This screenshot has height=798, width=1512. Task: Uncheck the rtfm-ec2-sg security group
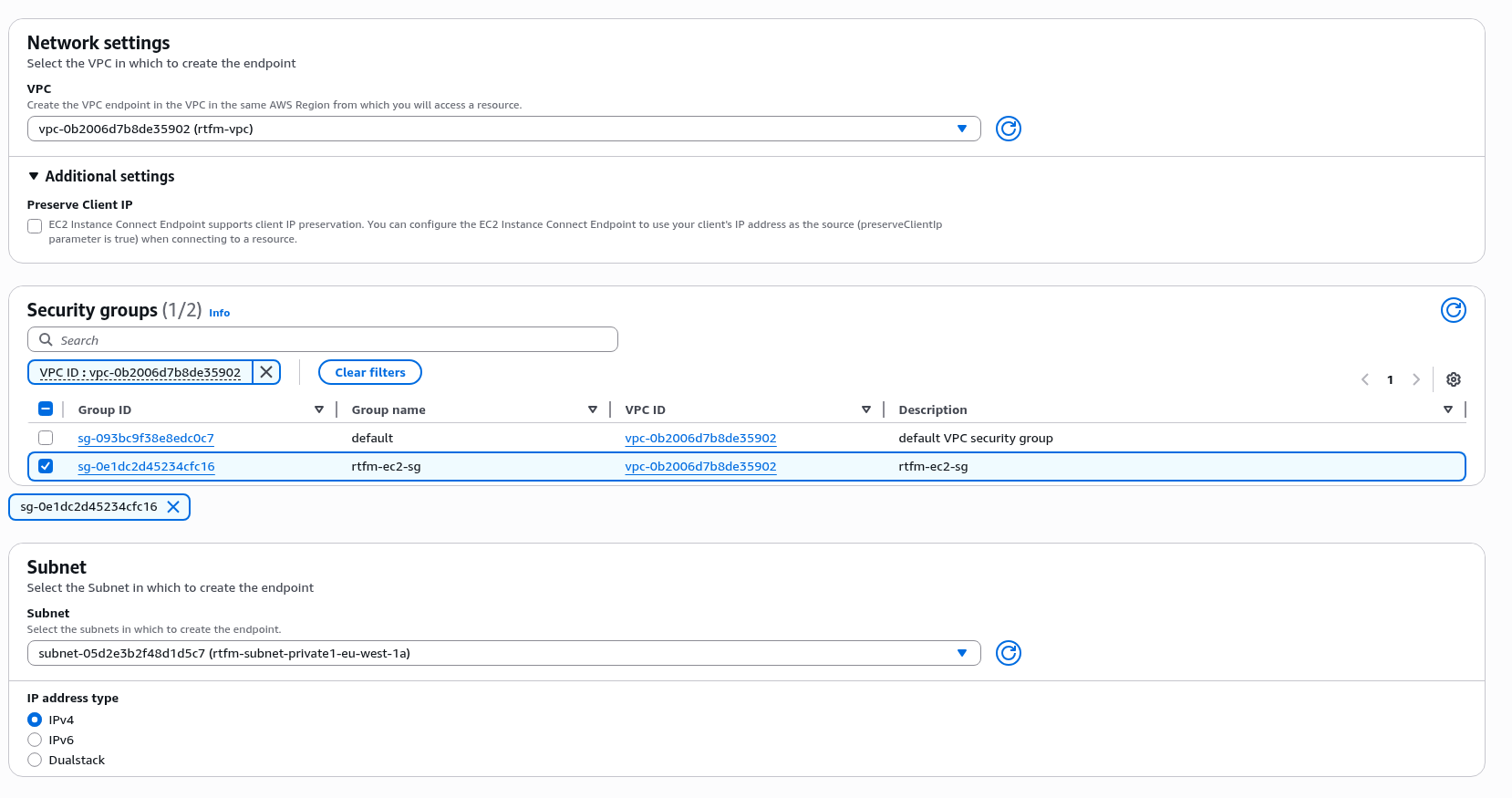pyautogui.click(x=46, y=466)
